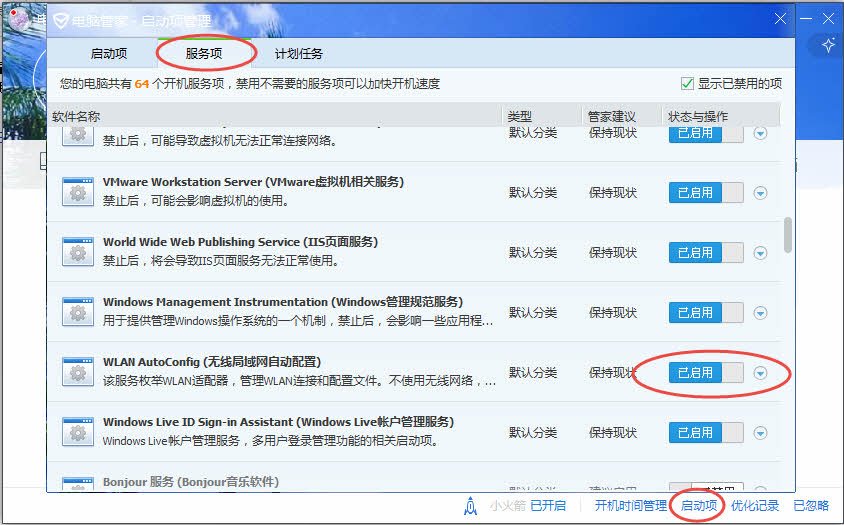Image resolution: width=844 pixels, height=525 pixels.
Task: Click the 状态与操作 column header
Action: [698, 116]
